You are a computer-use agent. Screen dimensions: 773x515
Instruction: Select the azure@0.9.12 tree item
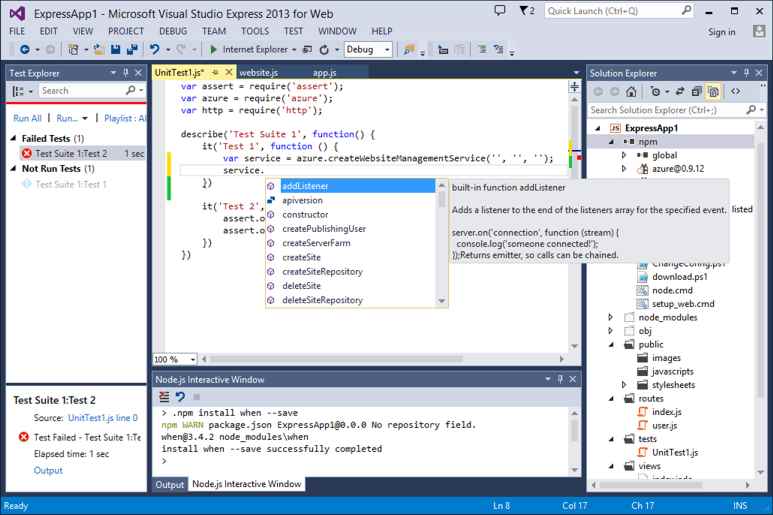(678, 169)
